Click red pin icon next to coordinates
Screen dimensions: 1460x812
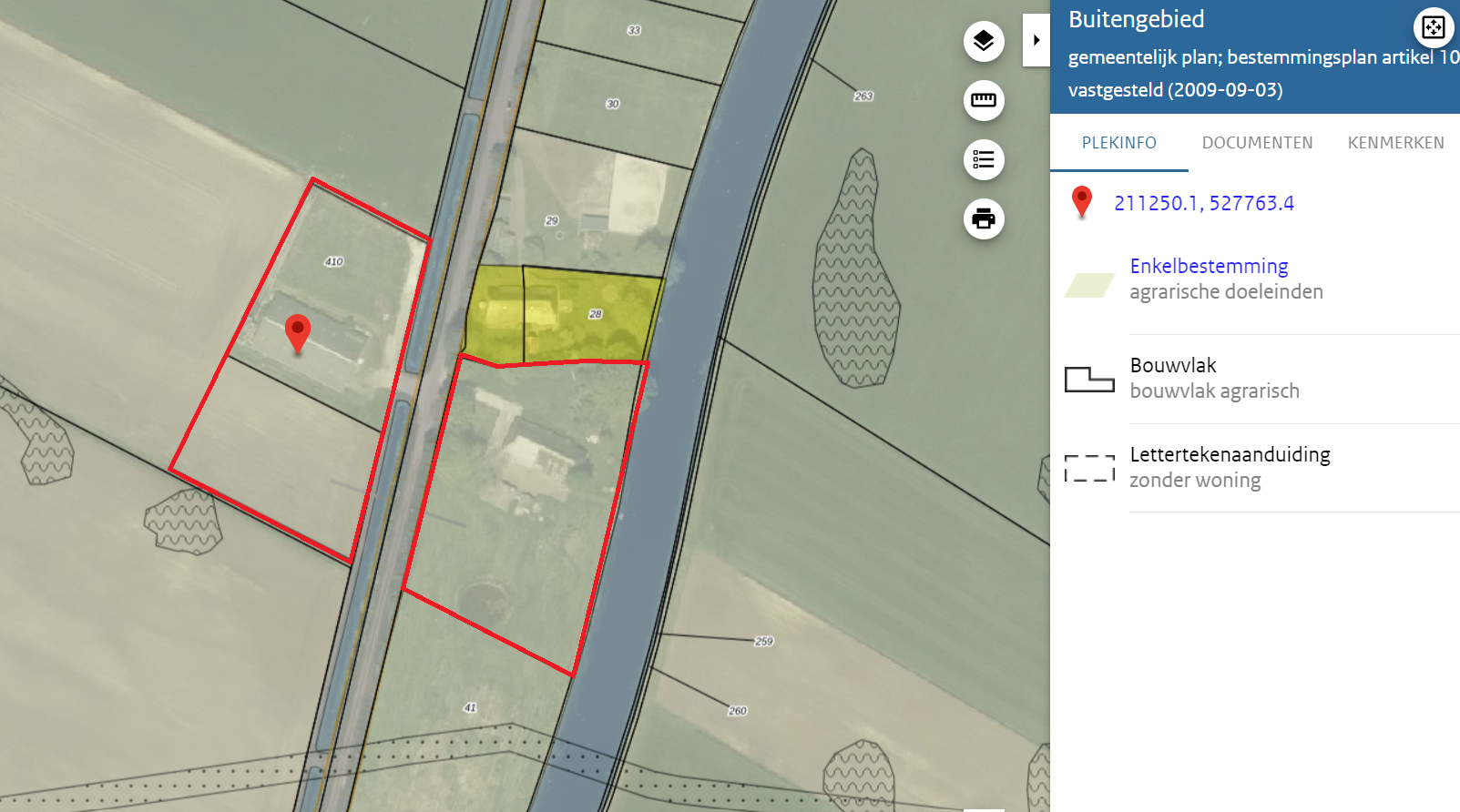tap(1081, 201)
